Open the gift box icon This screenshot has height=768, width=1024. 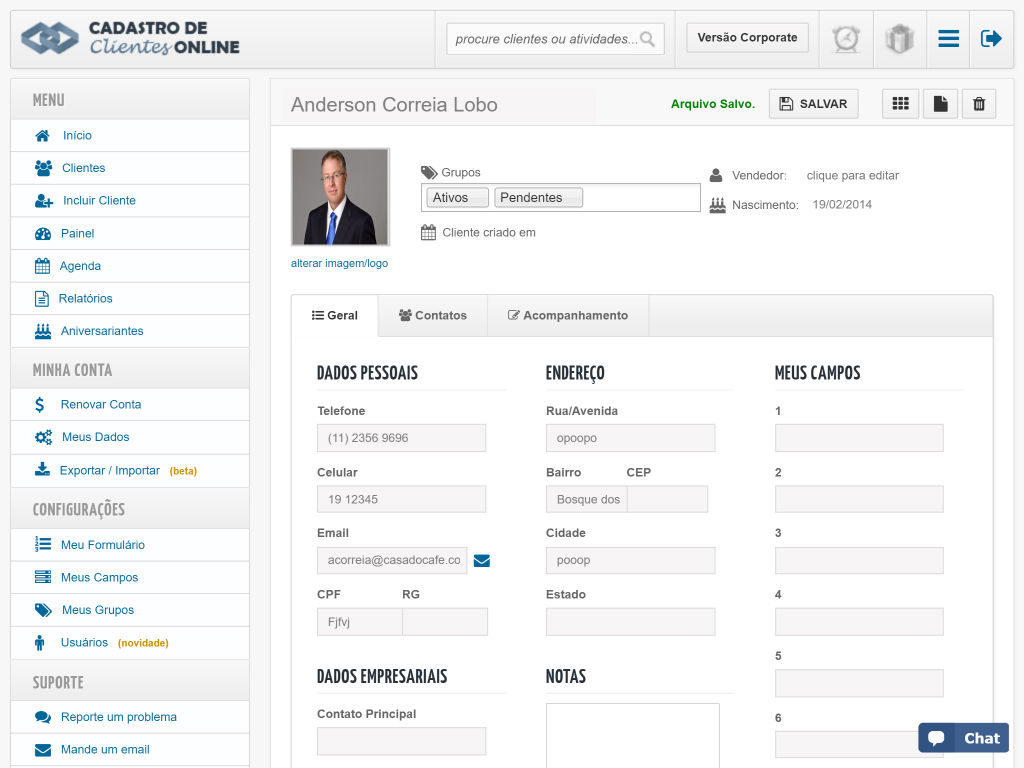[899, 39]
